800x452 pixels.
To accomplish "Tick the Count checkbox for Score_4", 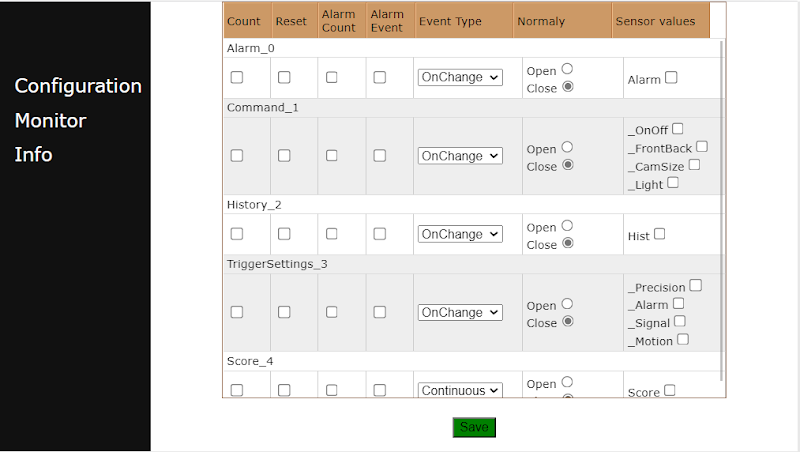I will [x=237, y=390].
